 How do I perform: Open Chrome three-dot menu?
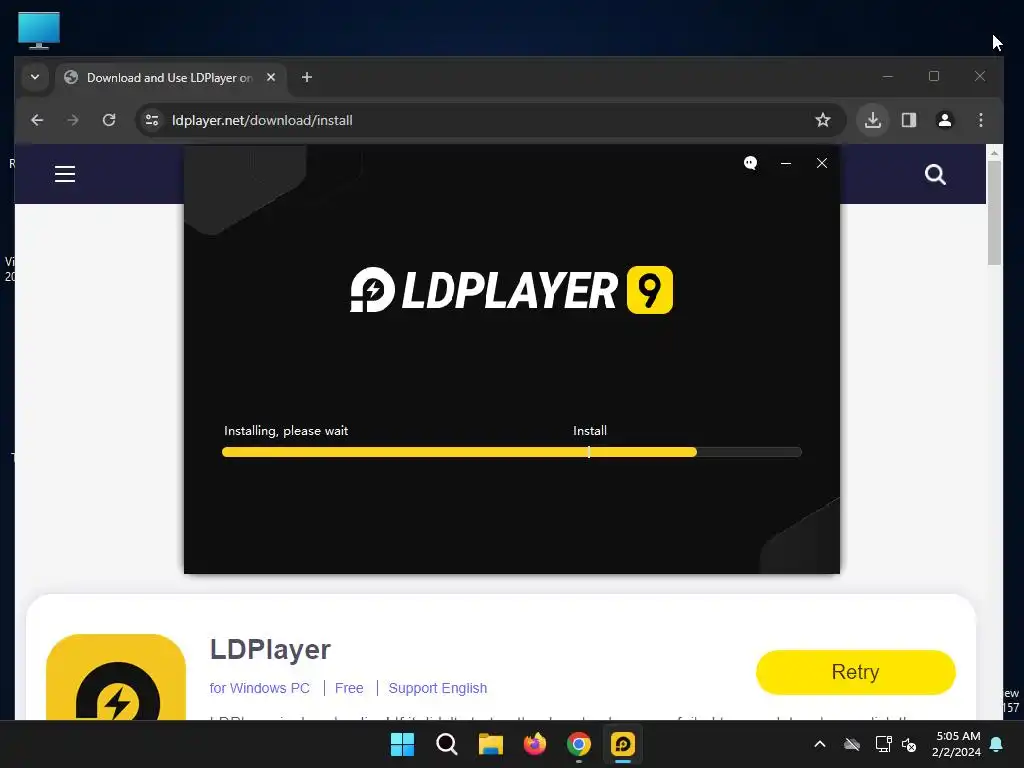click(981, 120)
